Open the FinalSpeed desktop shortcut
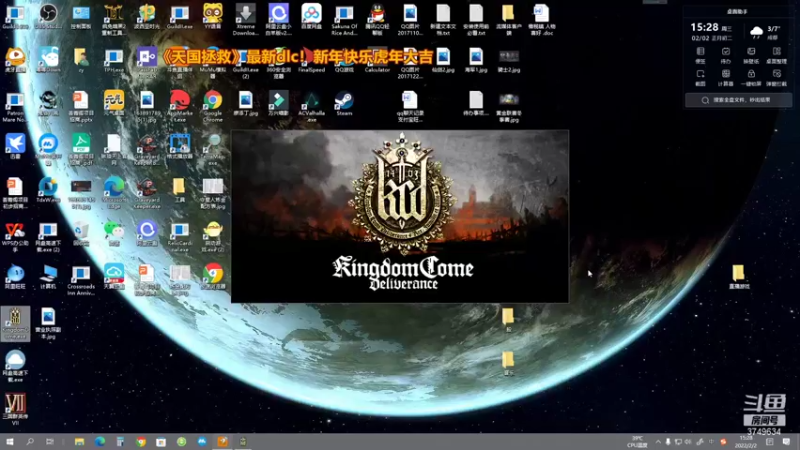Screen dimensions: 800x450 (311, 60)
